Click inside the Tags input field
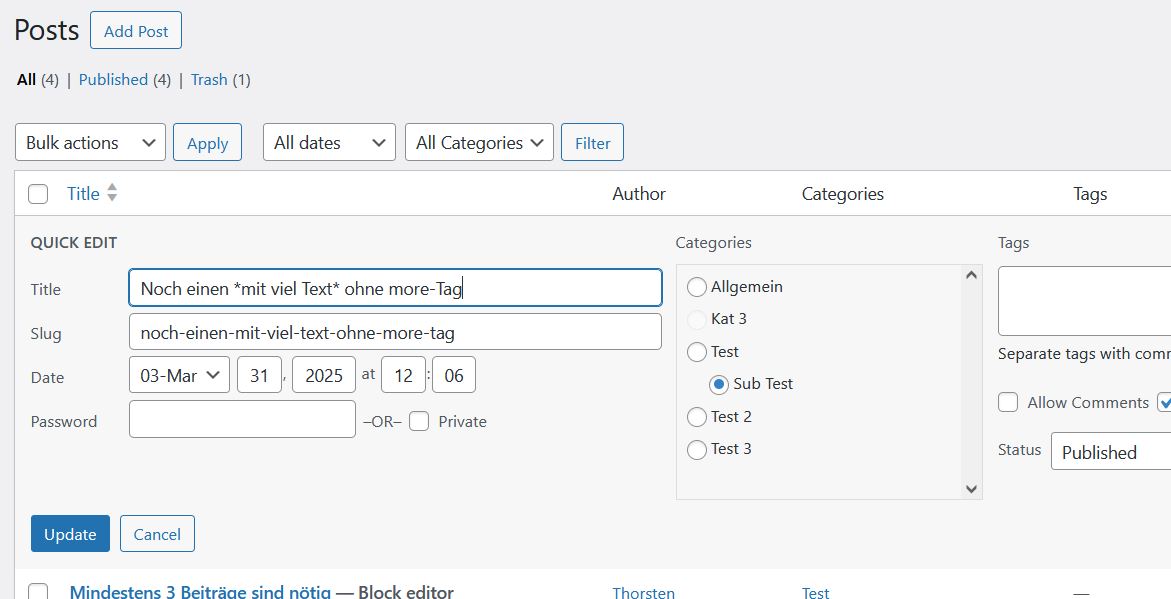This screenshot has height=599, width=1171. click(1087, 298)
